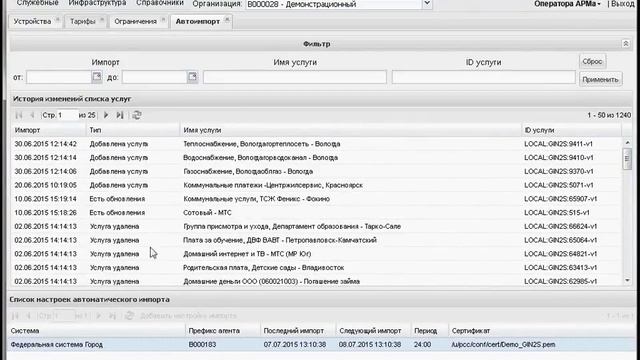The image size is (640, 360).
Task: Switch to the Тарифы tab
Action: click(x=82, y=21)
